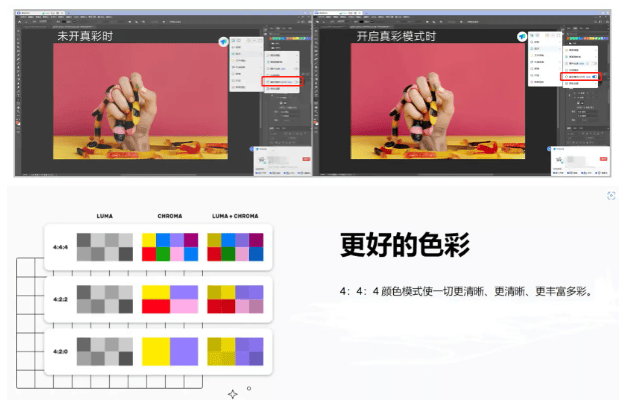Screen dimensions: 633x403
Task: Select the foreground color icon in left Photoshop toolbar
Action: 16,124
